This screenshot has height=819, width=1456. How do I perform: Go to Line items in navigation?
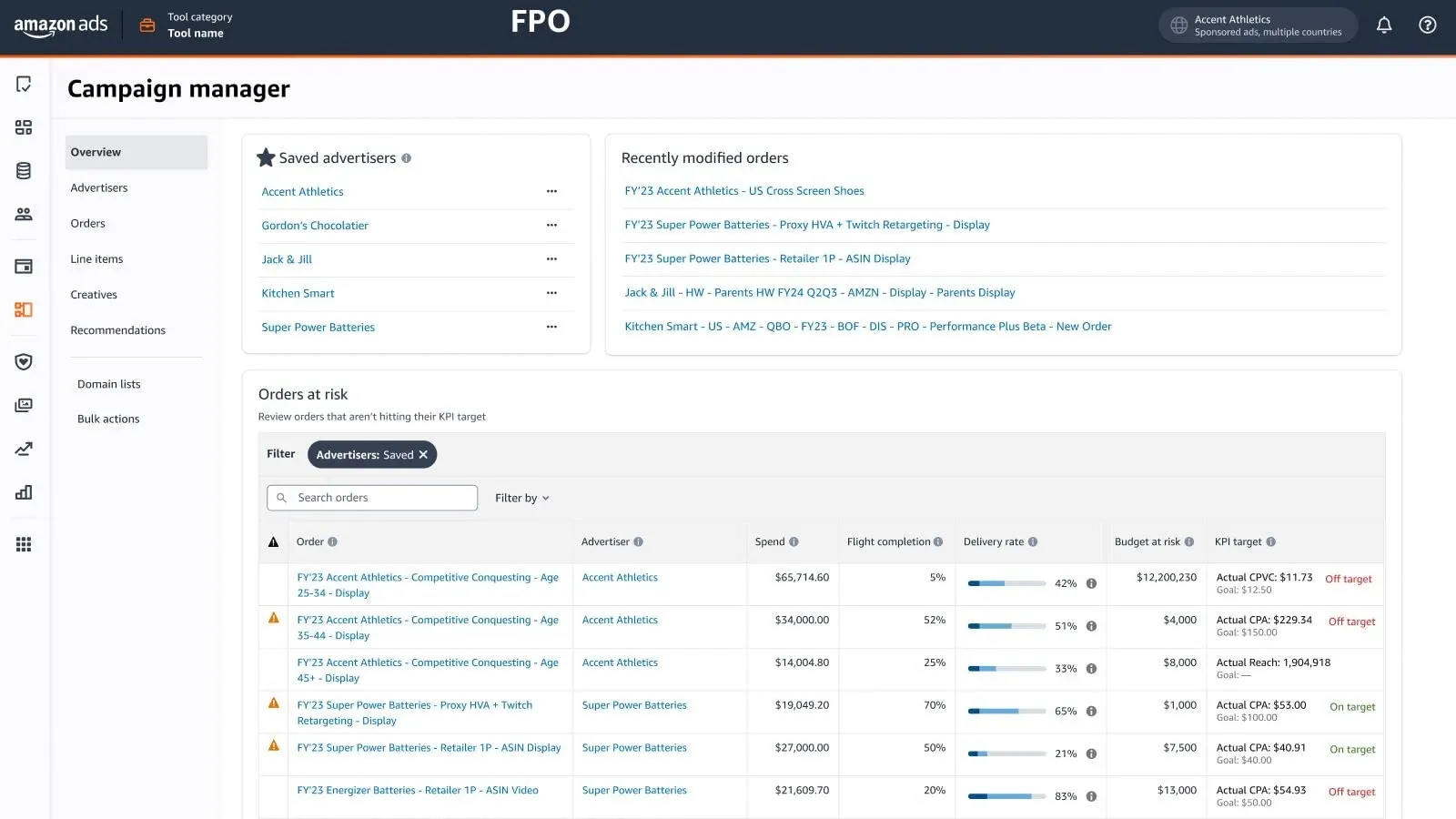[96, 259]
